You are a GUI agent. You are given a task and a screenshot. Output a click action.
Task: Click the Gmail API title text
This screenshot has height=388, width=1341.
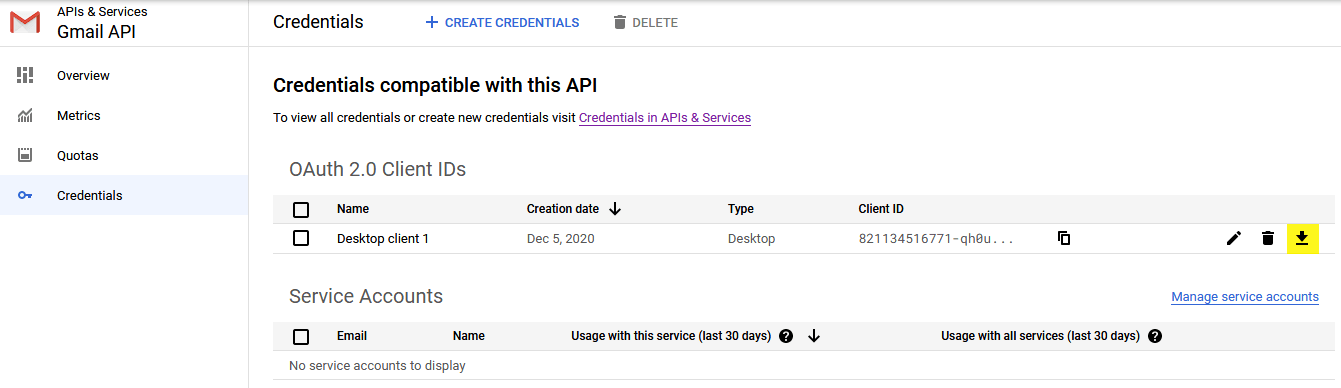pyautogui.click(x=96, y=31)
